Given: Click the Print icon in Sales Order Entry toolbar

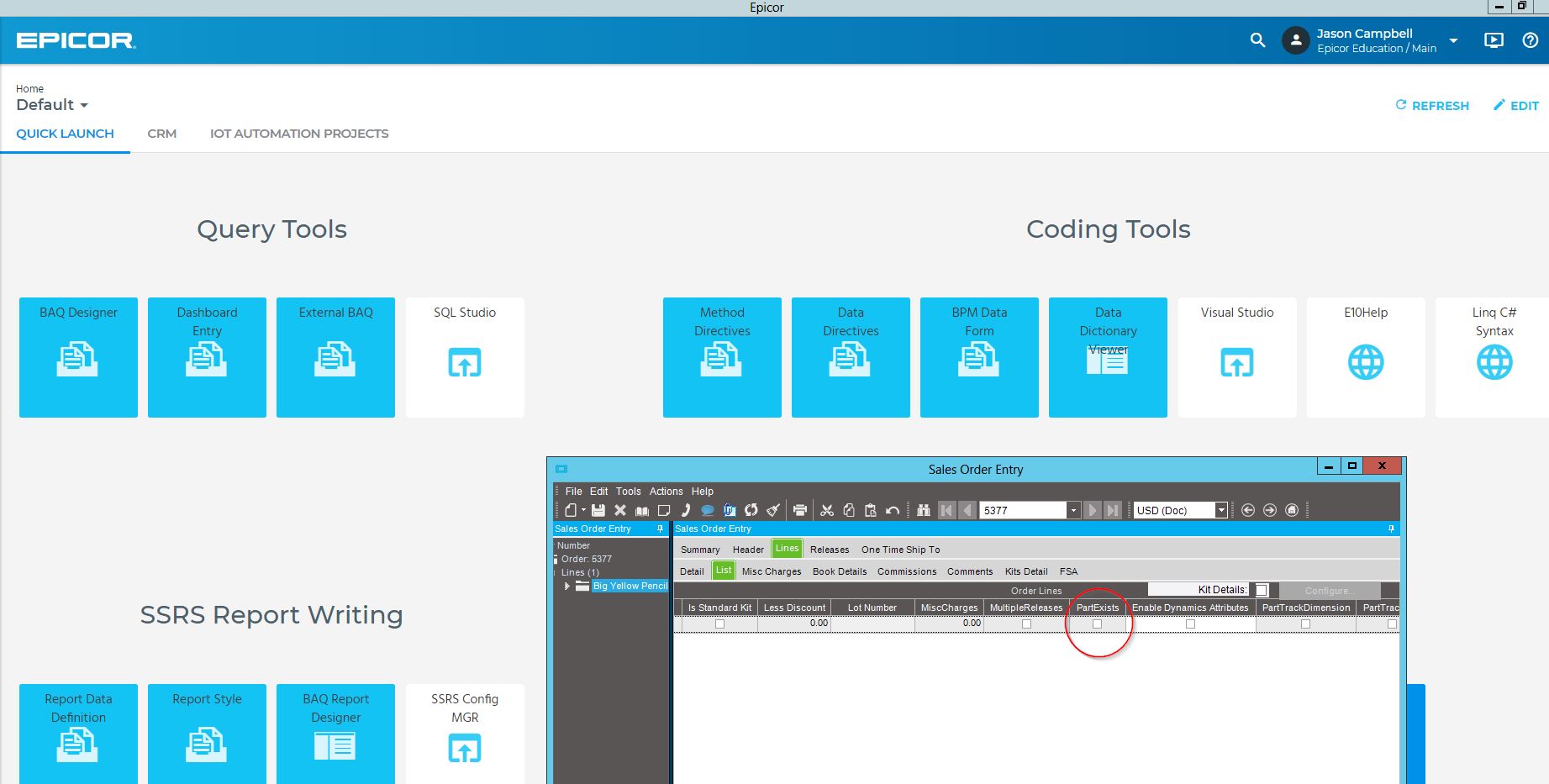Looking at the screenshot, I should 800,510.
